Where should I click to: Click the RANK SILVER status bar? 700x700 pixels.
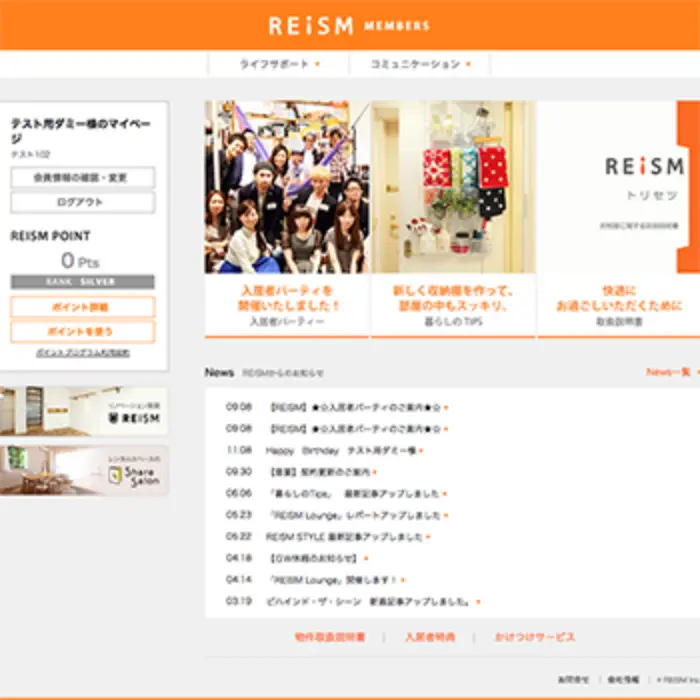pos(83,282)
